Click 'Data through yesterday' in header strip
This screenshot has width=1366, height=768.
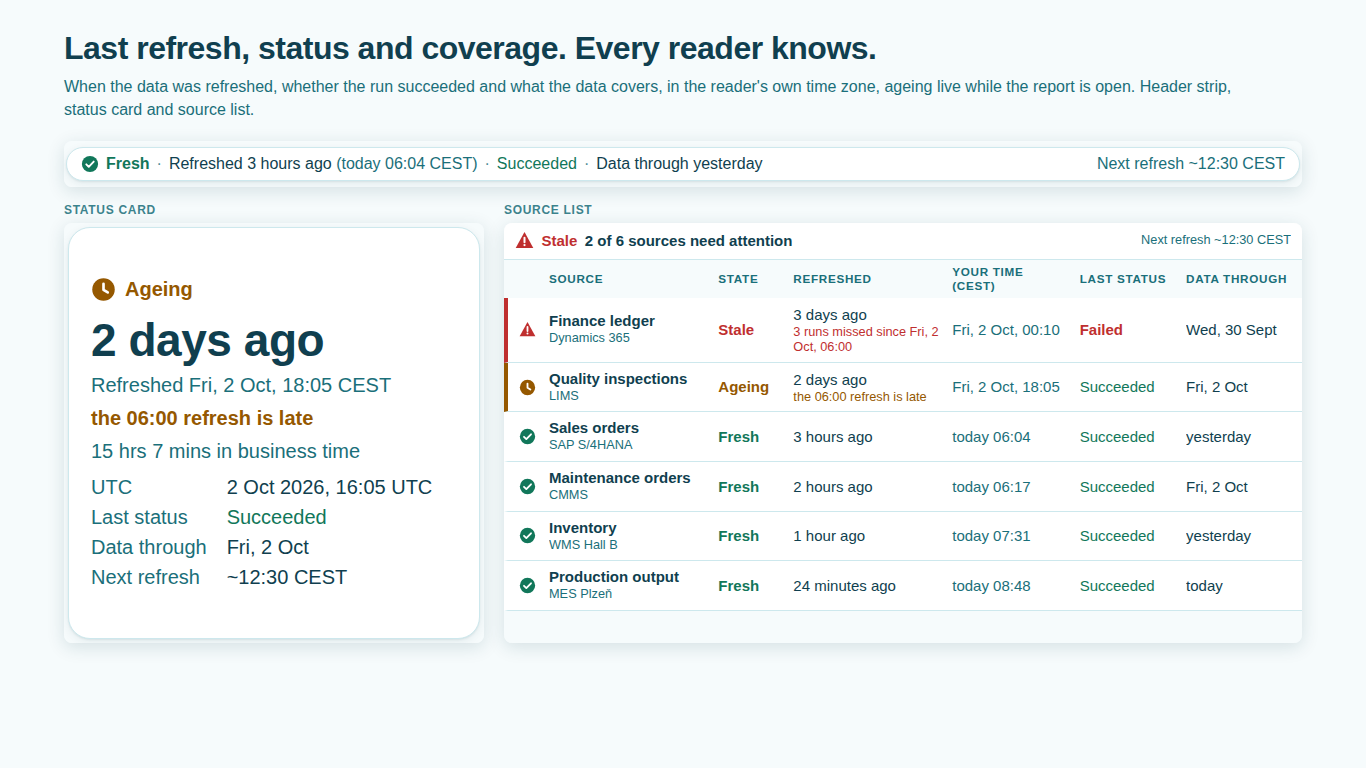(x=679, y=164)
